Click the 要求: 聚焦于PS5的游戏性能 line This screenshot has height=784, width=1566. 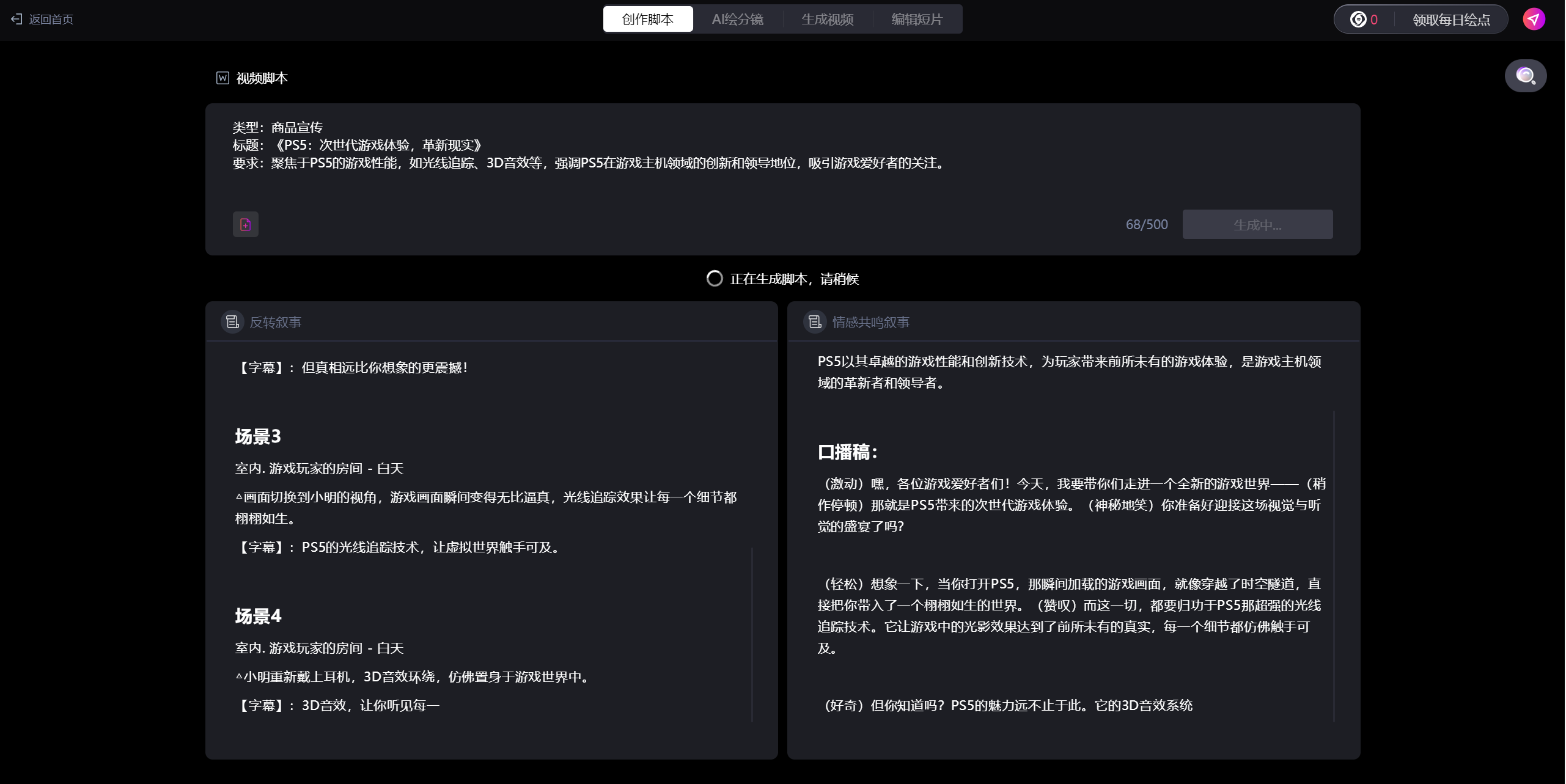pos(590,163)
